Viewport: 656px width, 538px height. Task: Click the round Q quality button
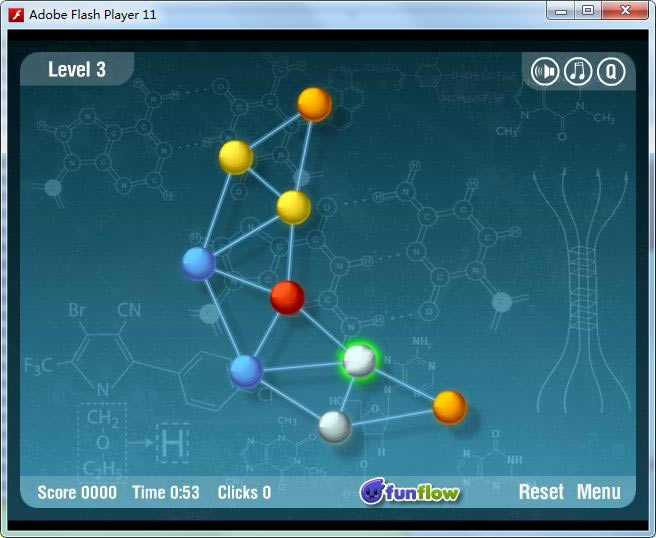tap(611, 72)
